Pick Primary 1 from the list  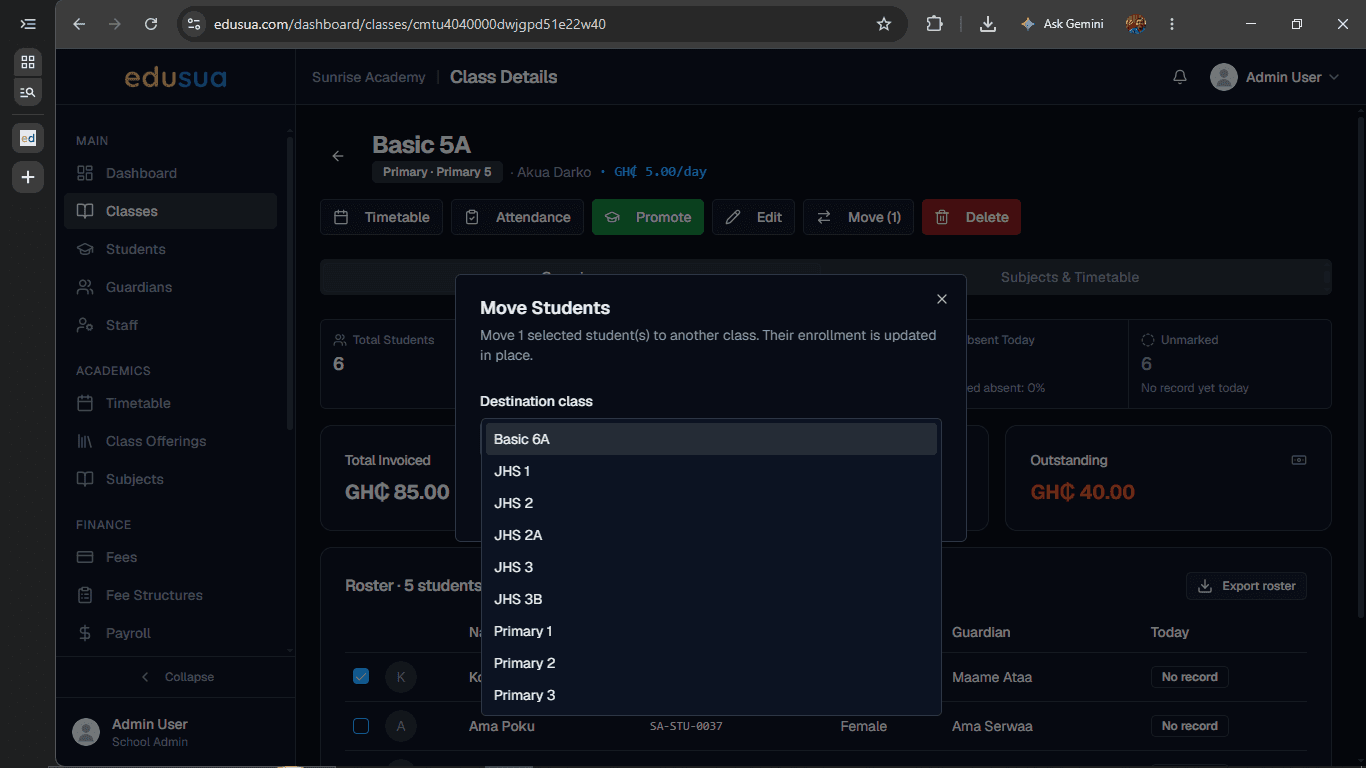click(711, 631)
